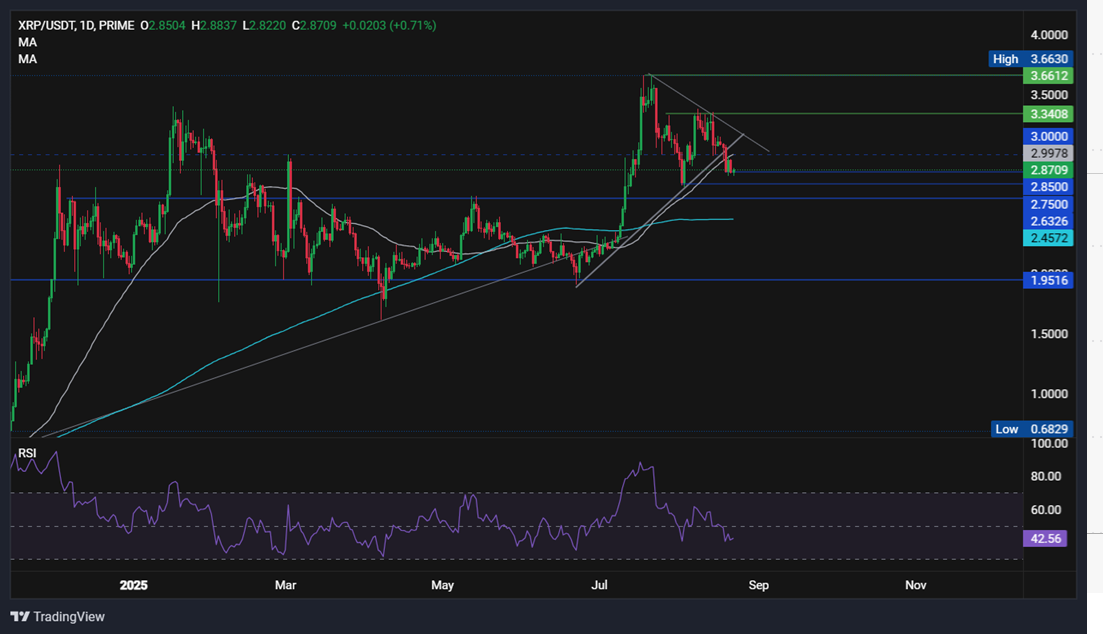The width and height of the screenshot is (1103, 634).
Task: Click the 2.6326 moving average tag
Action: coord(1048,221)
